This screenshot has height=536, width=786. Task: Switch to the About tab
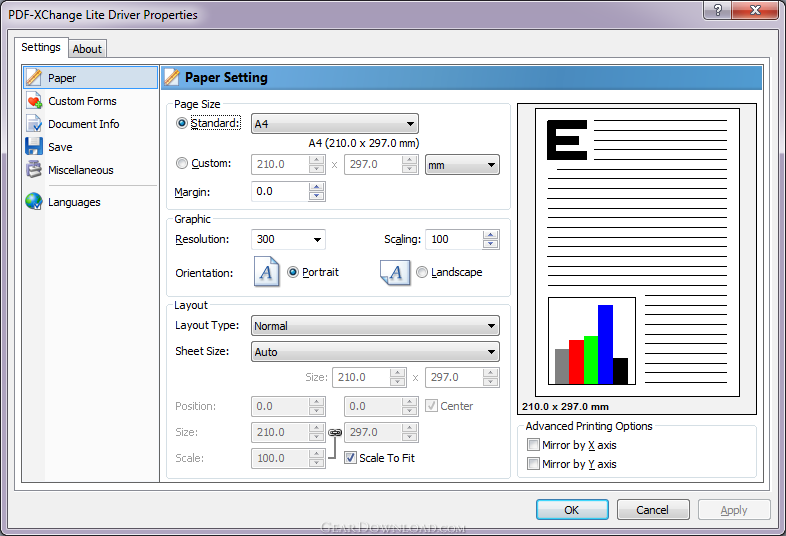(x=87, y=49)
